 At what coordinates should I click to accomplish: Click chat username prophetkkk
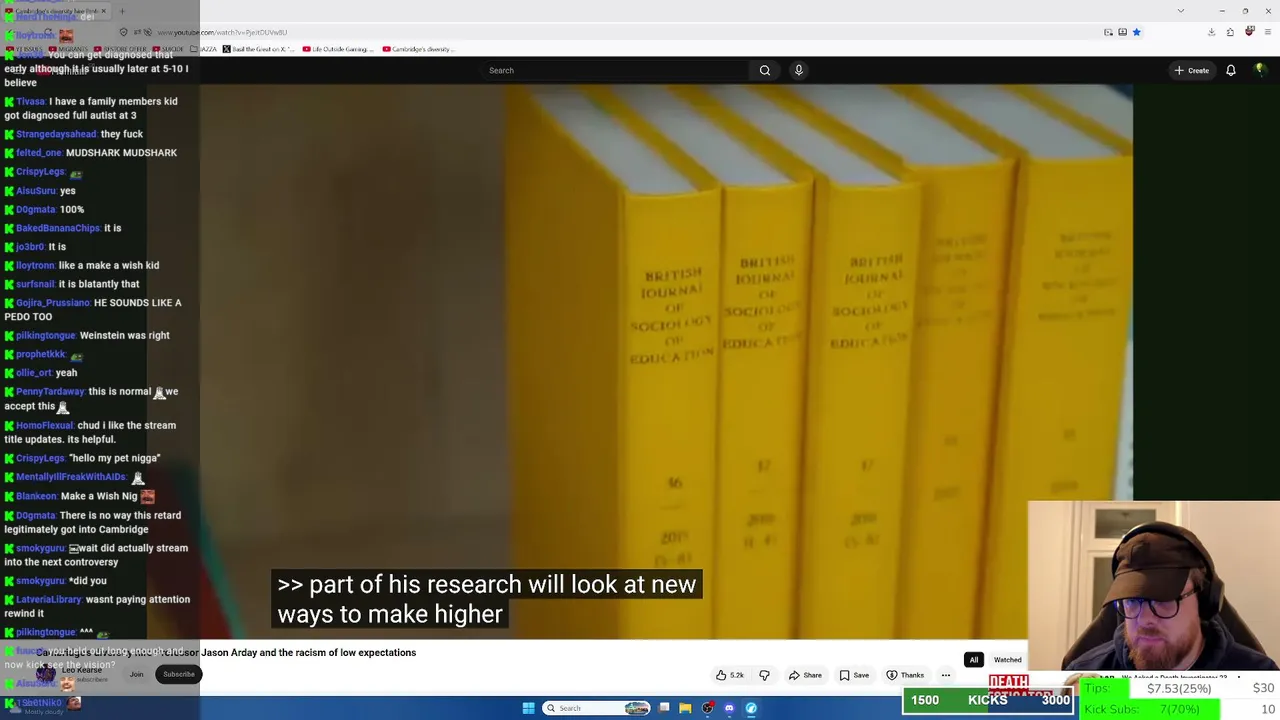40,354
